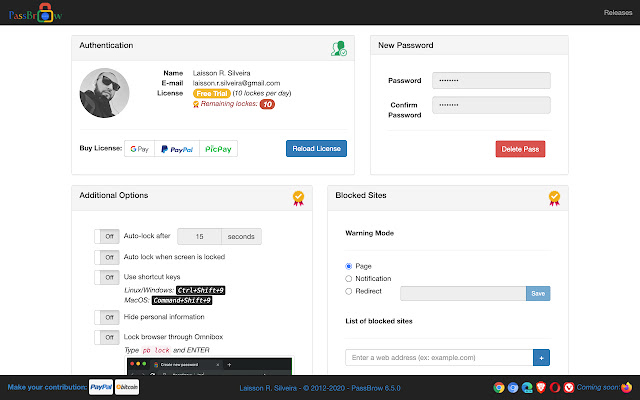Toggle Hide personal information switch
The image size is (640, 400).
click(x=106, y=317)
